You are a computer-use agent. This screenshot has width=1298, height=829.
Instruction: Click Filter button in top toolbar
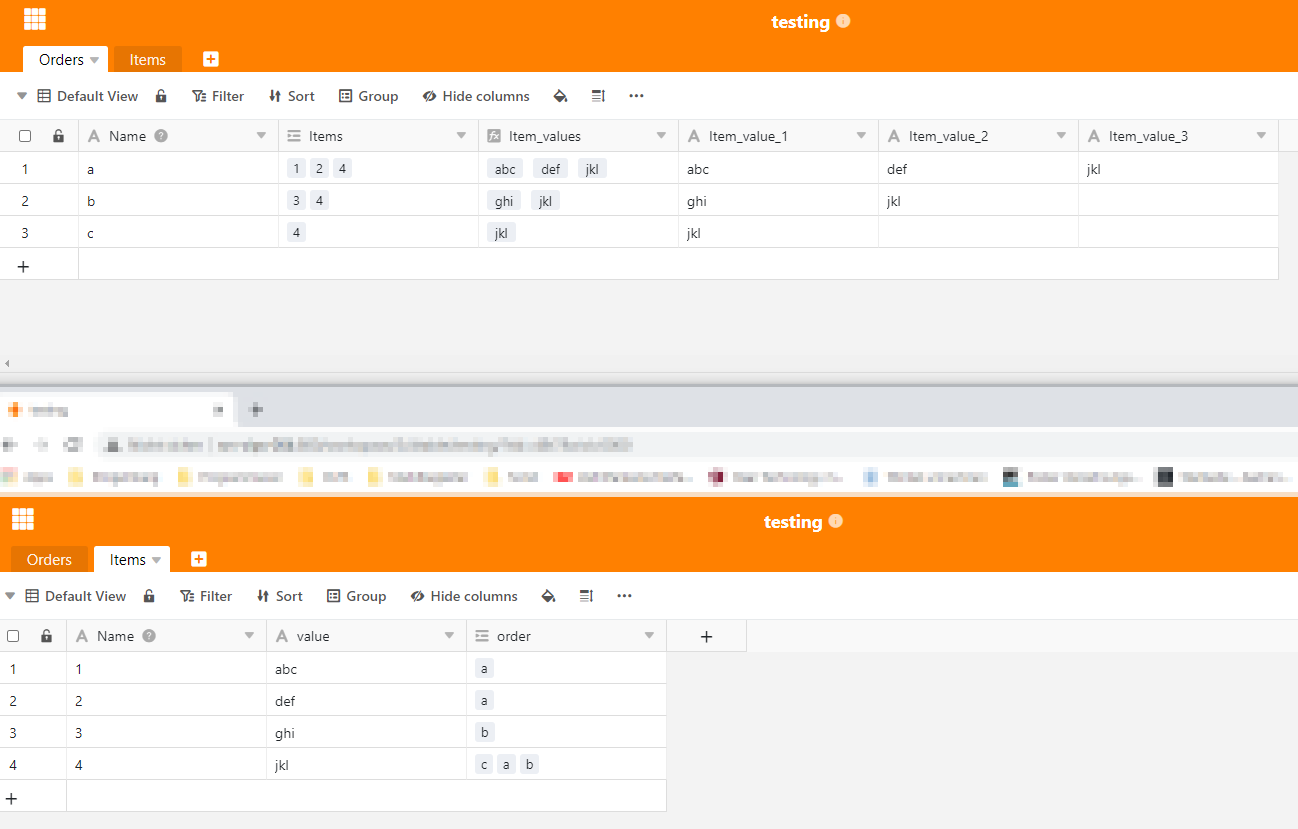tap(218, 96)
